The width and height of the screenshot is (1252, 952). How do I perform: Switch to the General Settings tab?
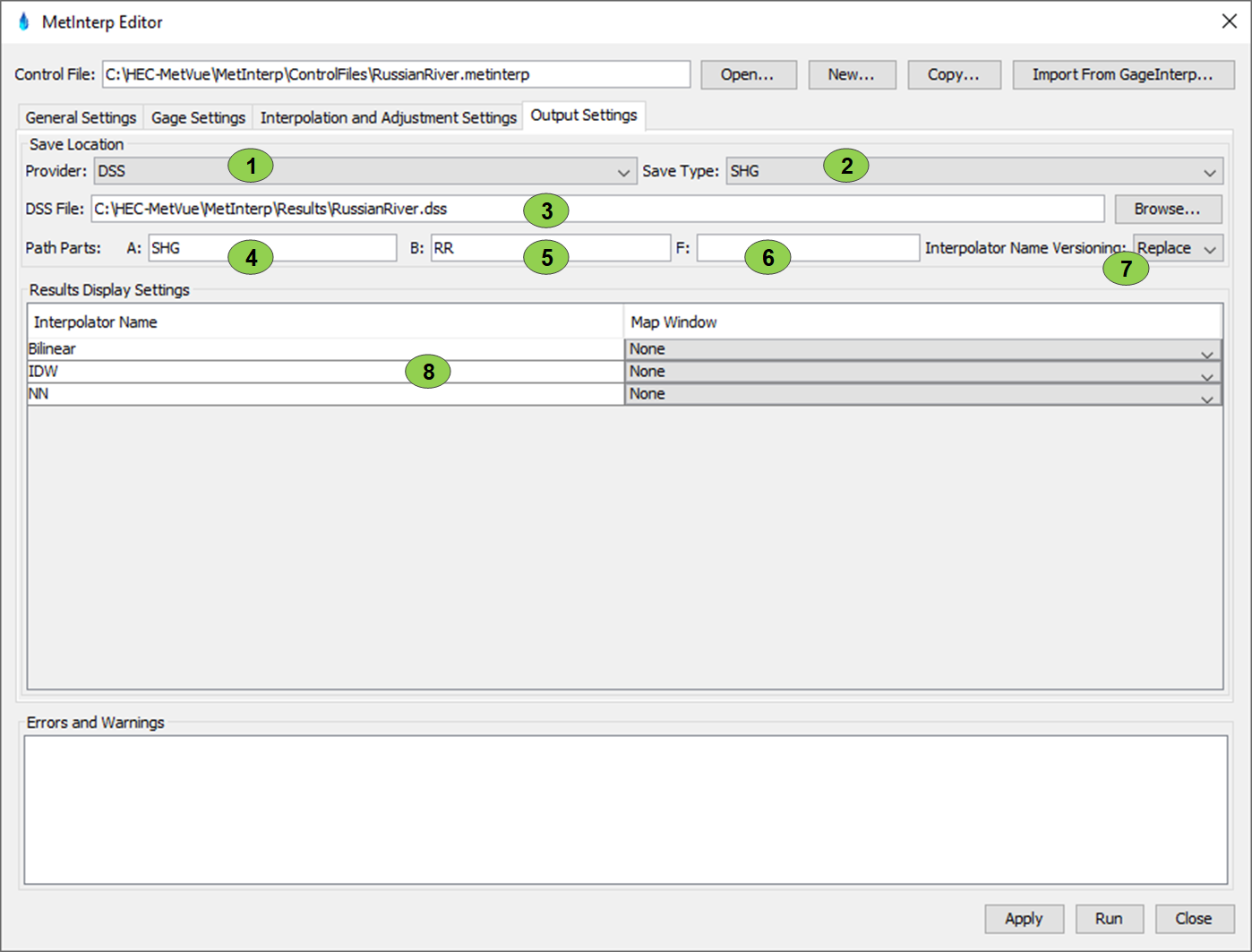click(x=81, y=117)
